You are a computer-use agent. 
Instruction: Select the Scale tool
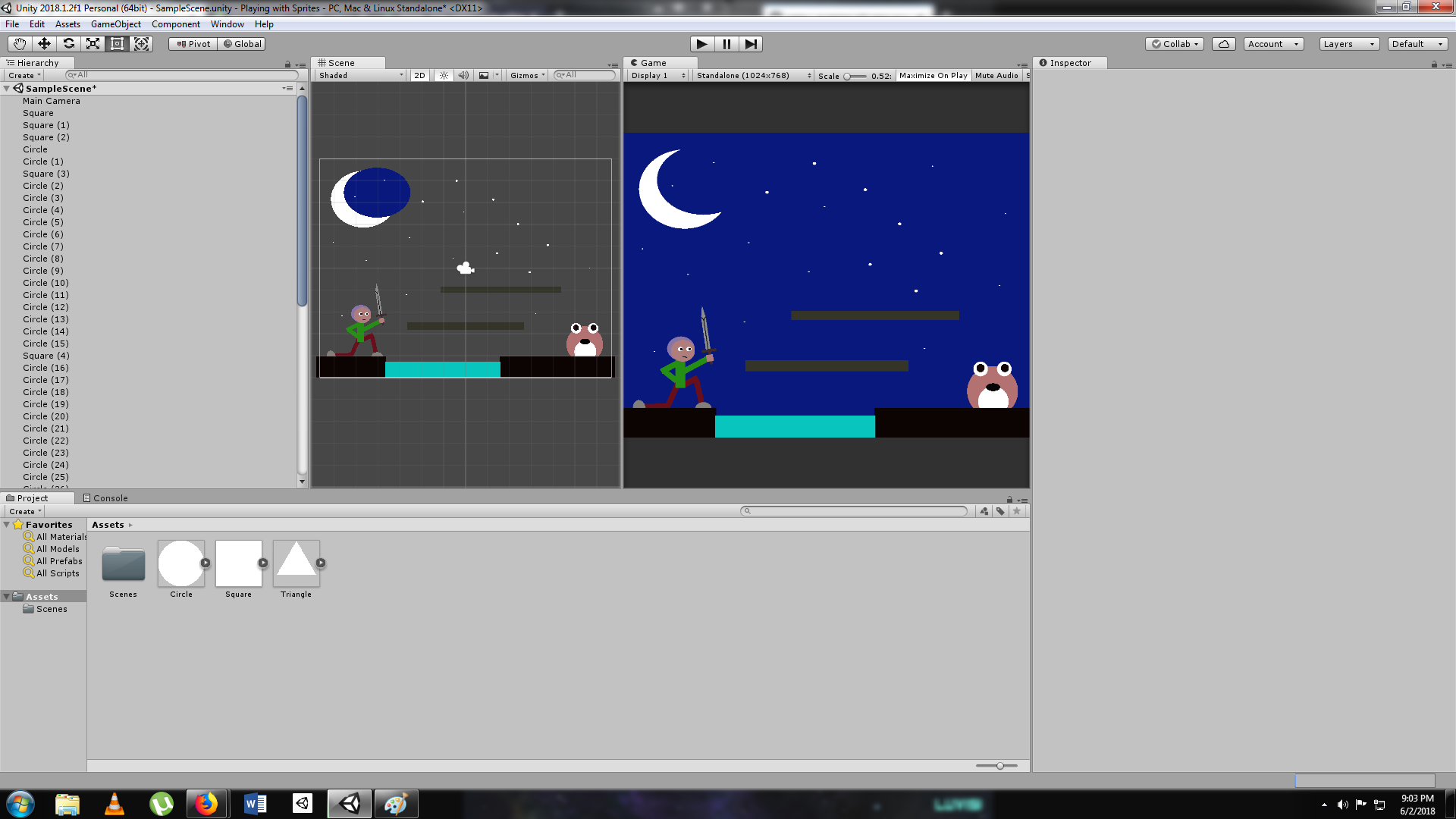93,44
